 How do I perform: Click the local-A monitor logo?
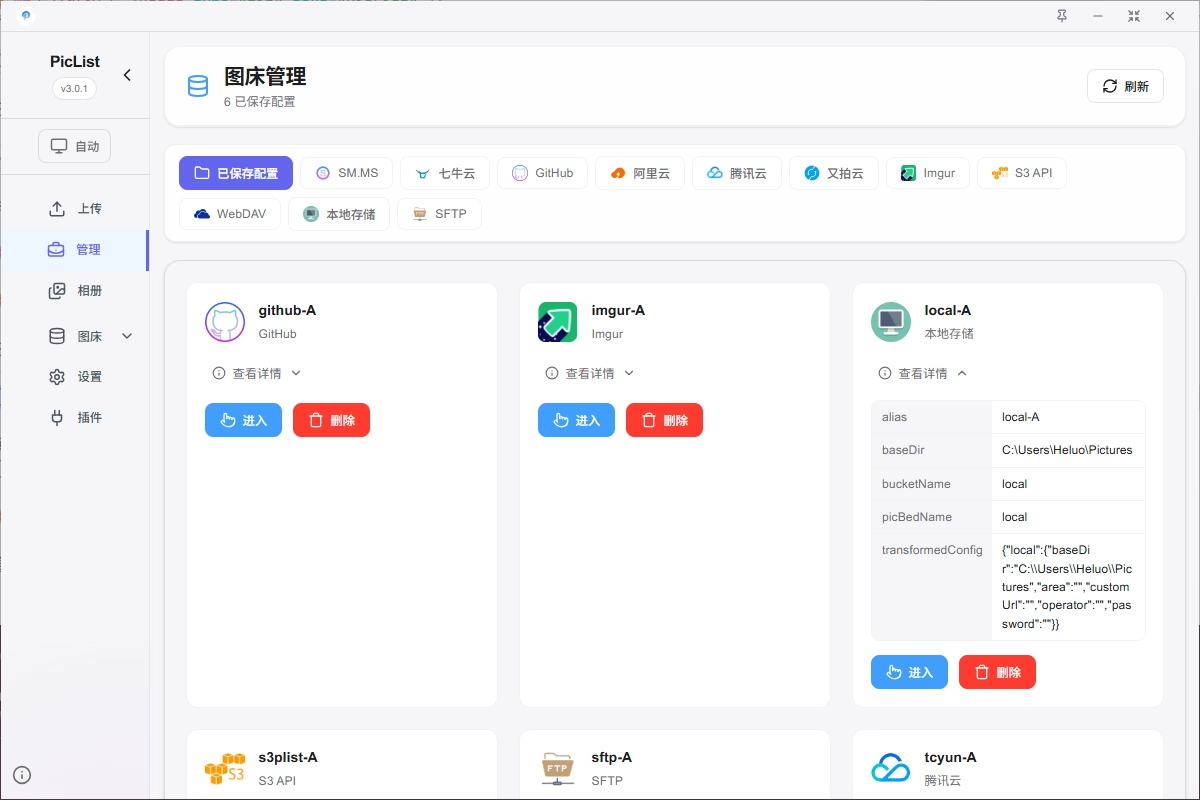891,322
